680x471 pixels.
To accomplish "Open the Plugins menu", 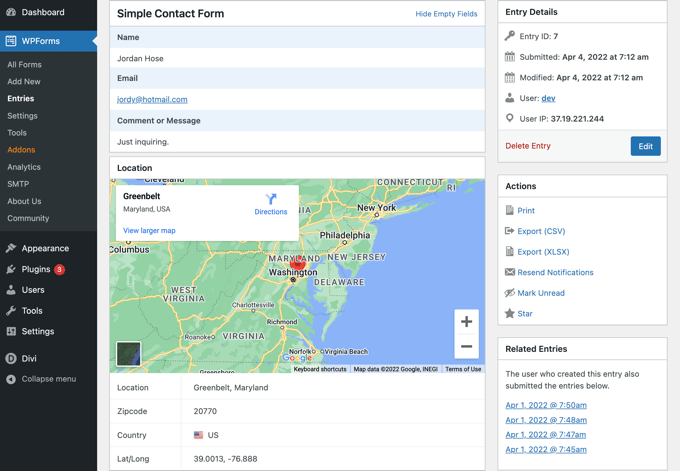I will [36, 269].
